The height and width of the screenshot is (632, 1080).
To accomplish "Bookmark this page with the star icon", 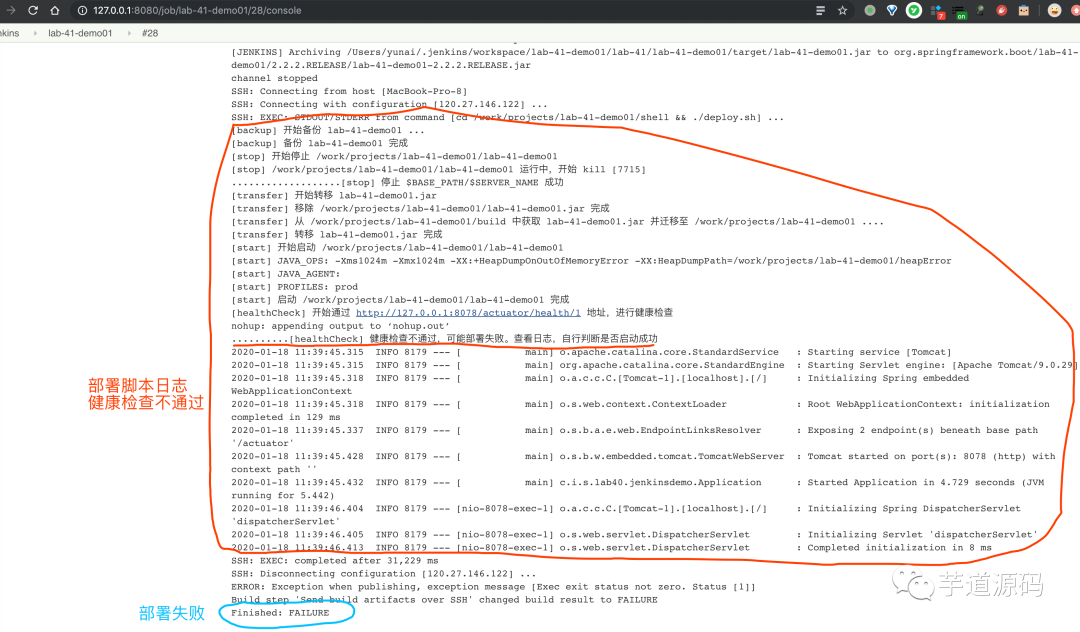I will 842,10.
